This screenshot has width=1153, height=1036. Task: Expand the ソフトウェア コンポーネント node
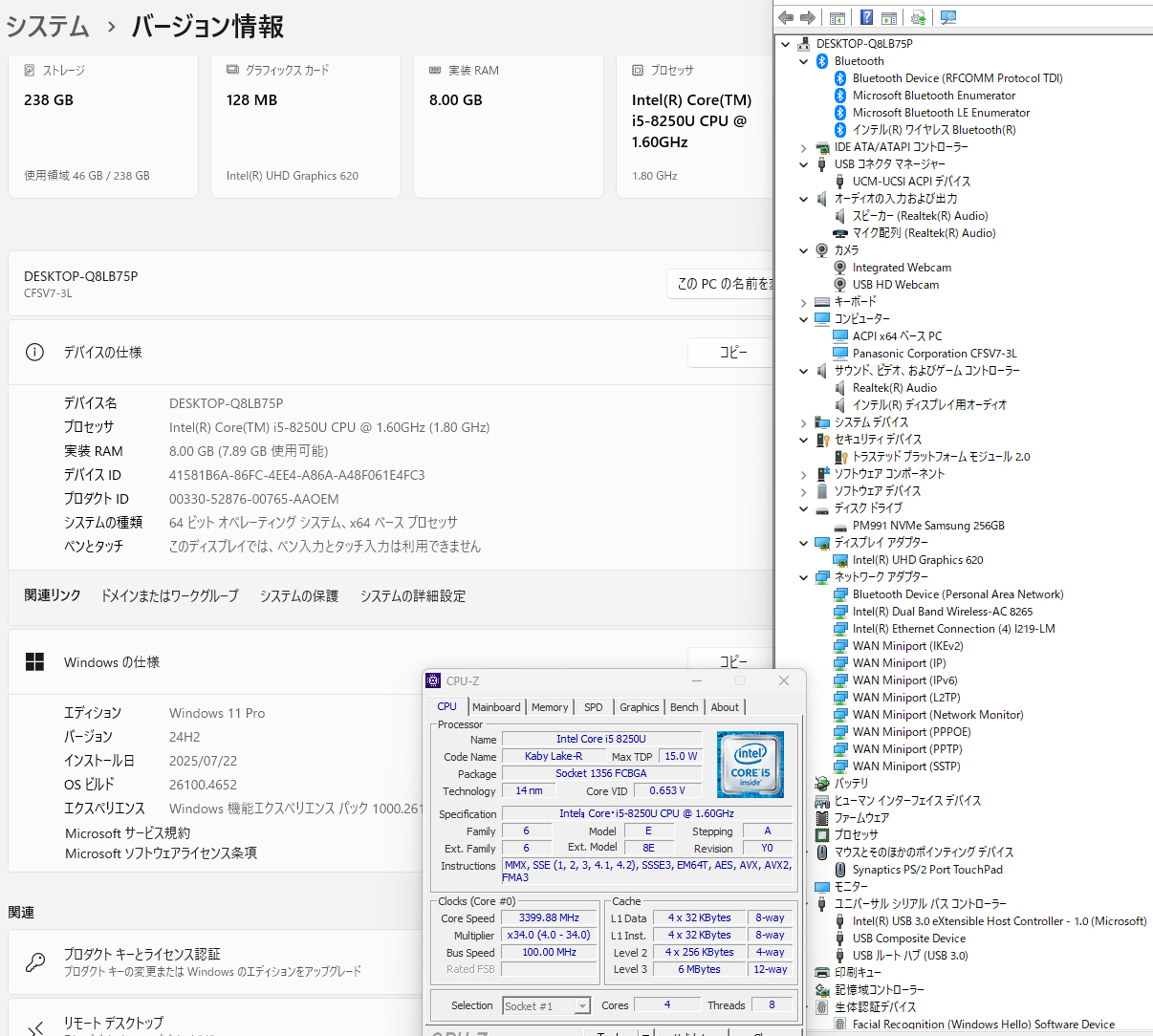pyautogui.click(x=803, y=474)
